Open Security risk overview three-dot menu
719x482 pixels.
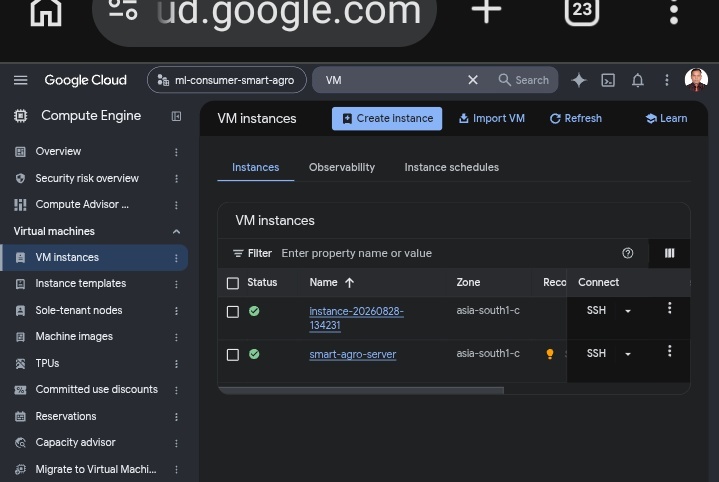click(x=176, y=178)
